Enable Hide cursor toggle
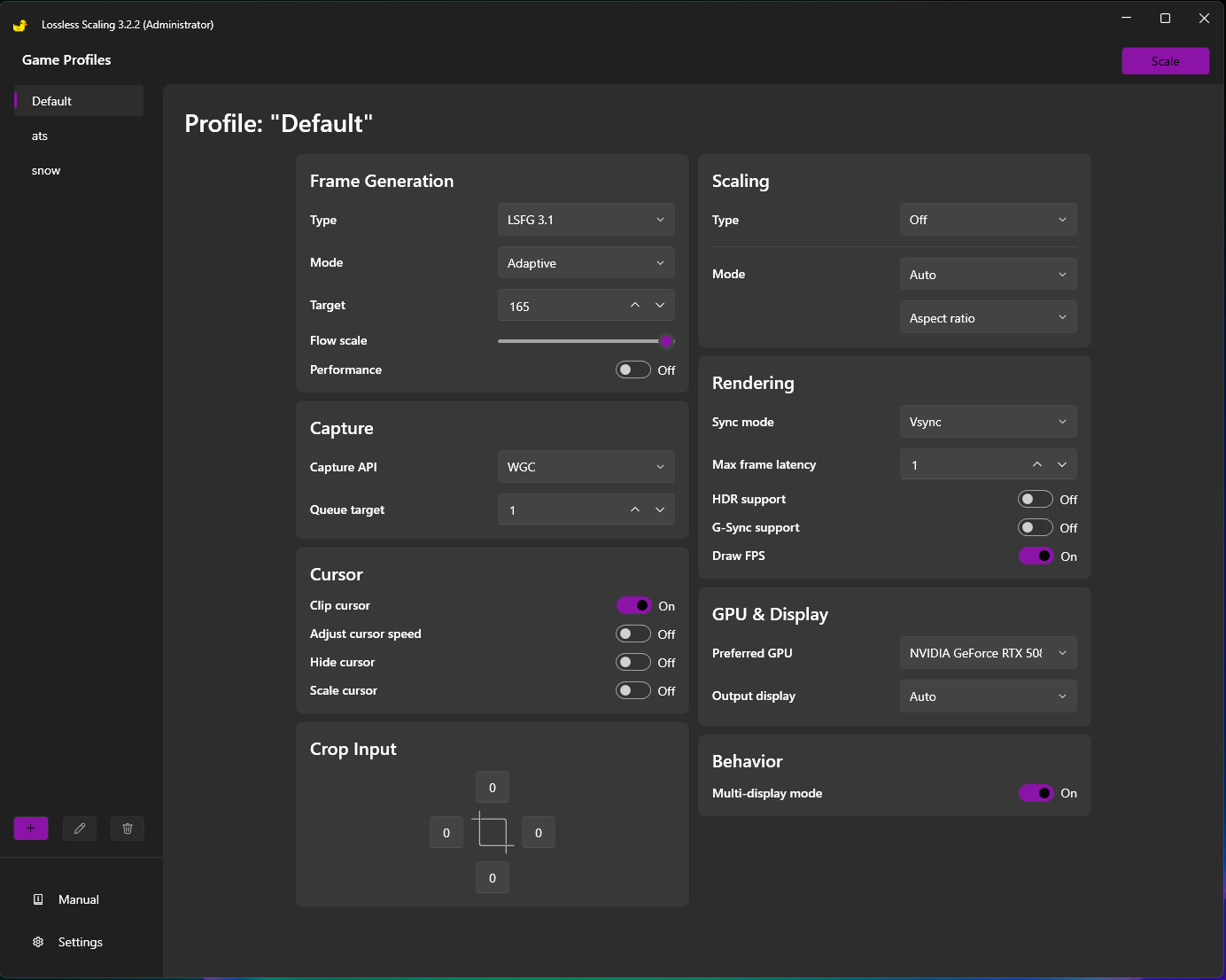Viewport: 1226px width, 980px height. click(633, 662)
